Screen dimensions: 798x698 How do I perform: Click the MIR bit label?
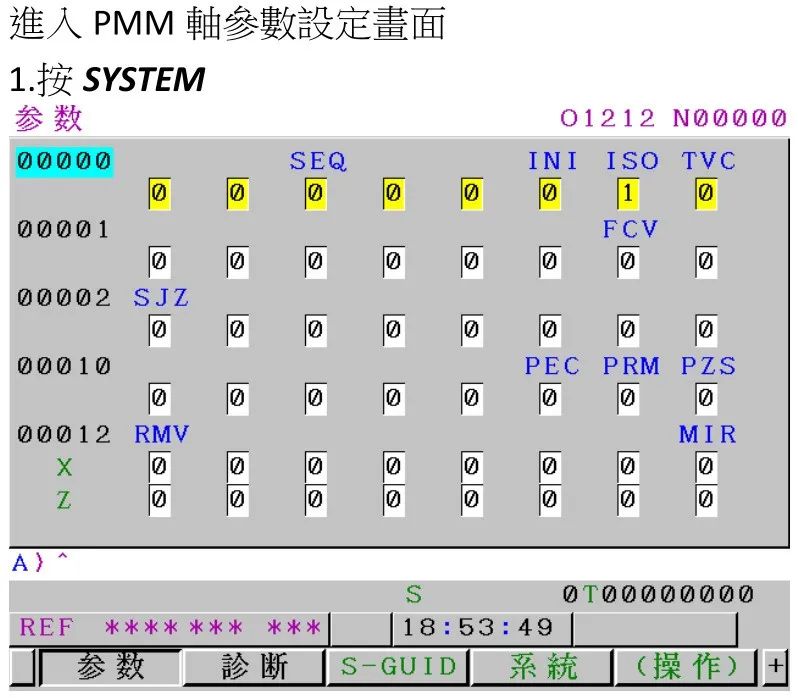708,434
